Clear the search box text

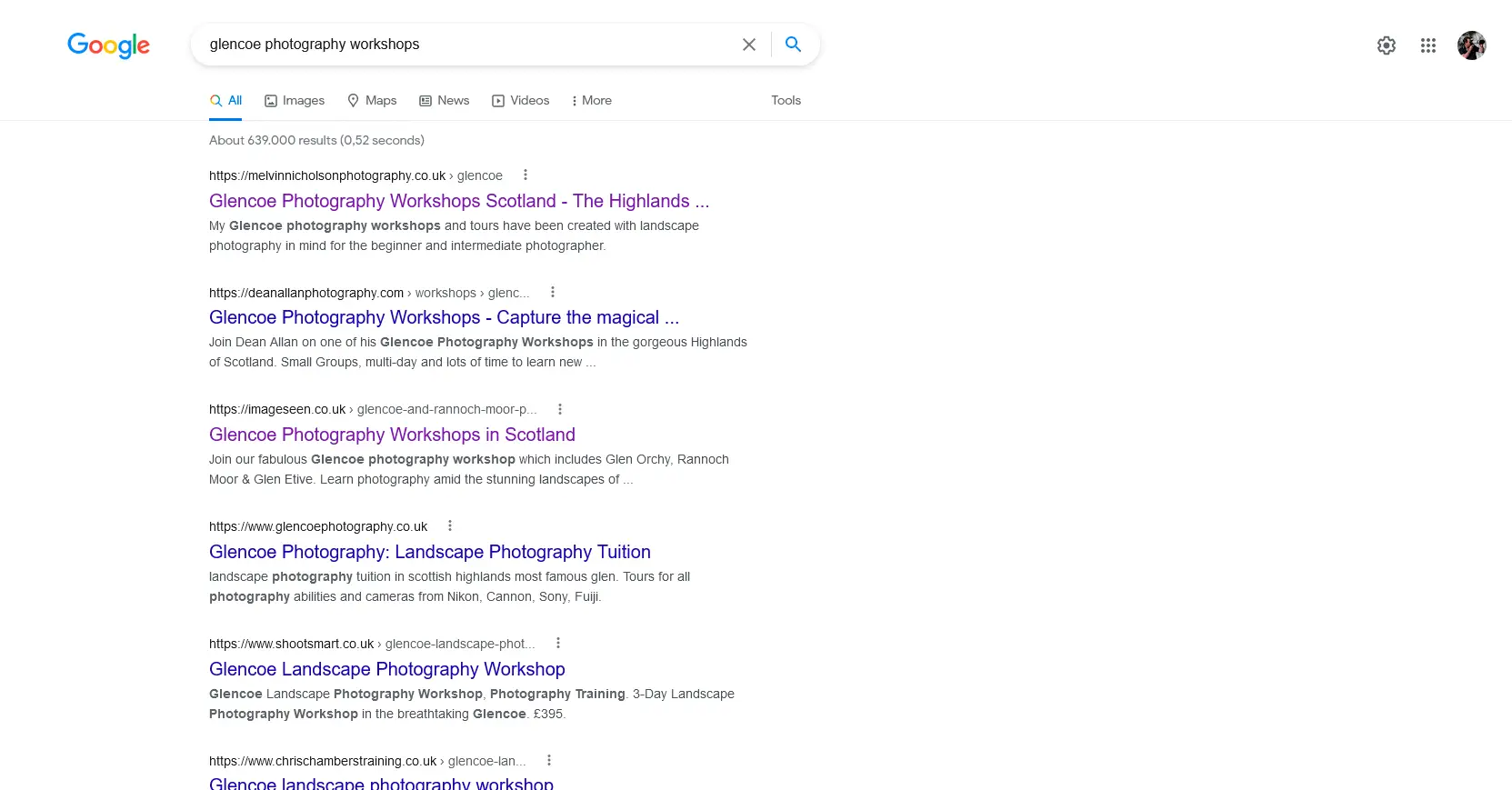point(748,45)
